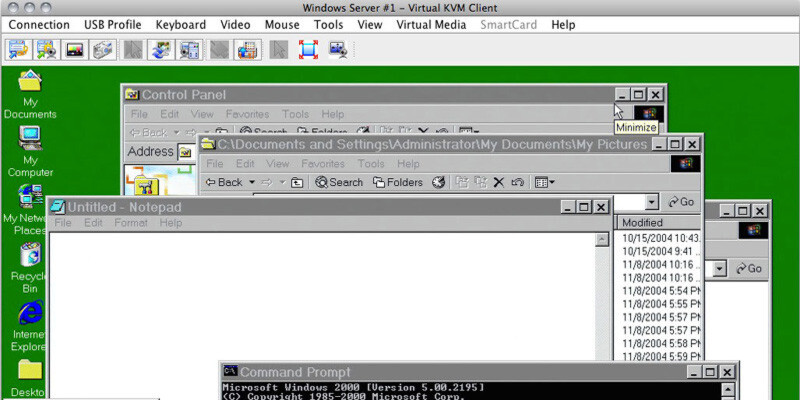
Task: Select My Network Places desktop icon
Action: tap(26, 210)
